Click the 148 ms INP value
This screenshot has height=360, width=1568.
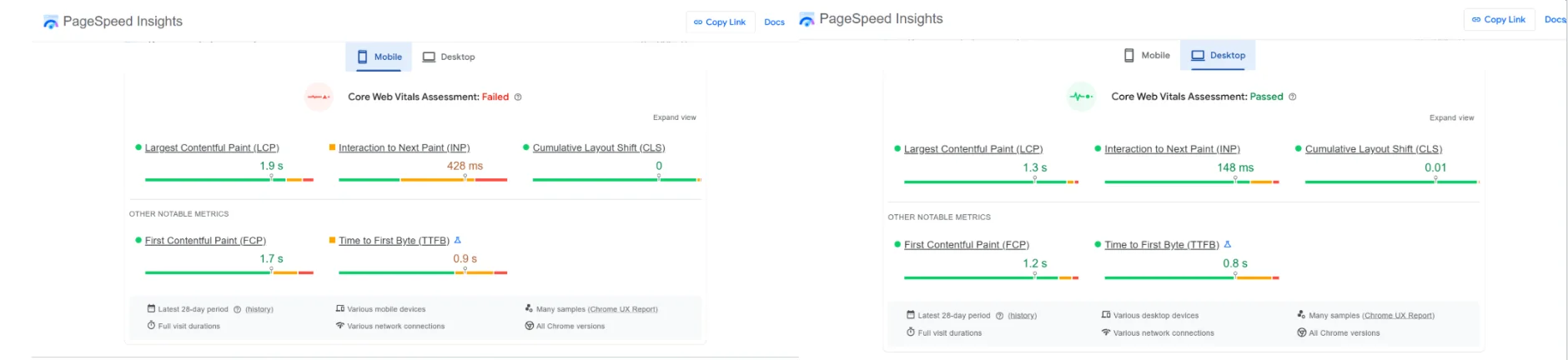(x=1235, y=167)
